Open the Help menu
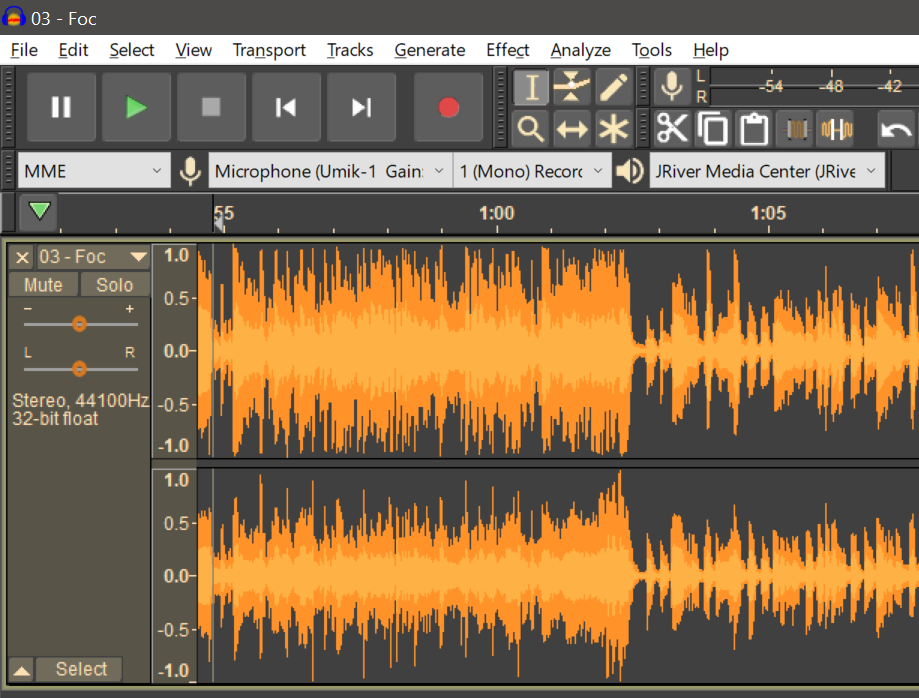This screenshot has width=919, height=698. 710,50
